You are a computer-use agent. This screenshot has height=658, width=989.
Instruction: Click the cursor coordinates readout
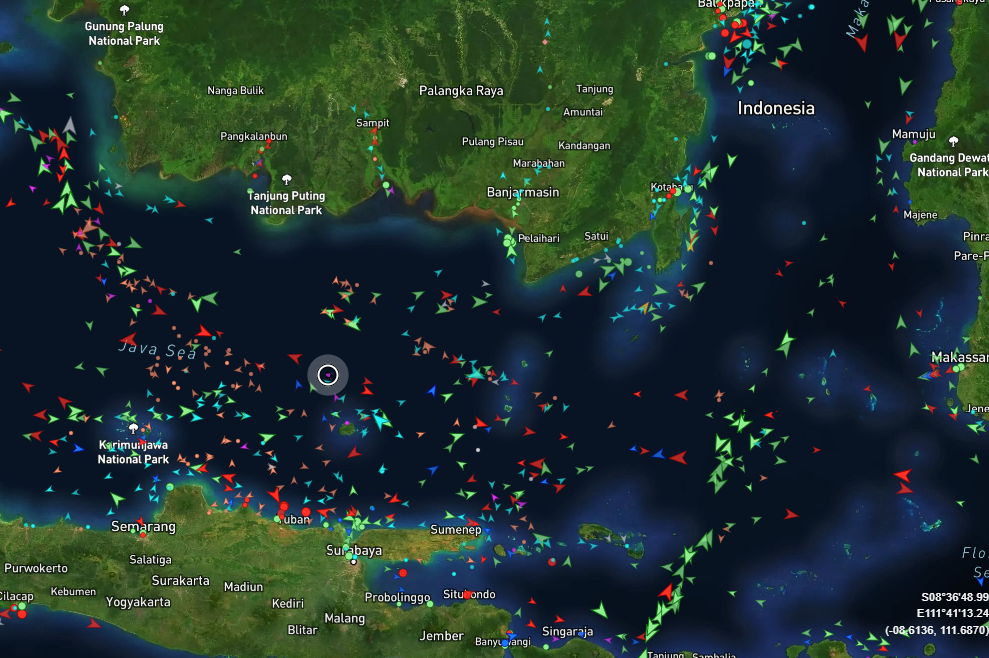coord(937,612)
